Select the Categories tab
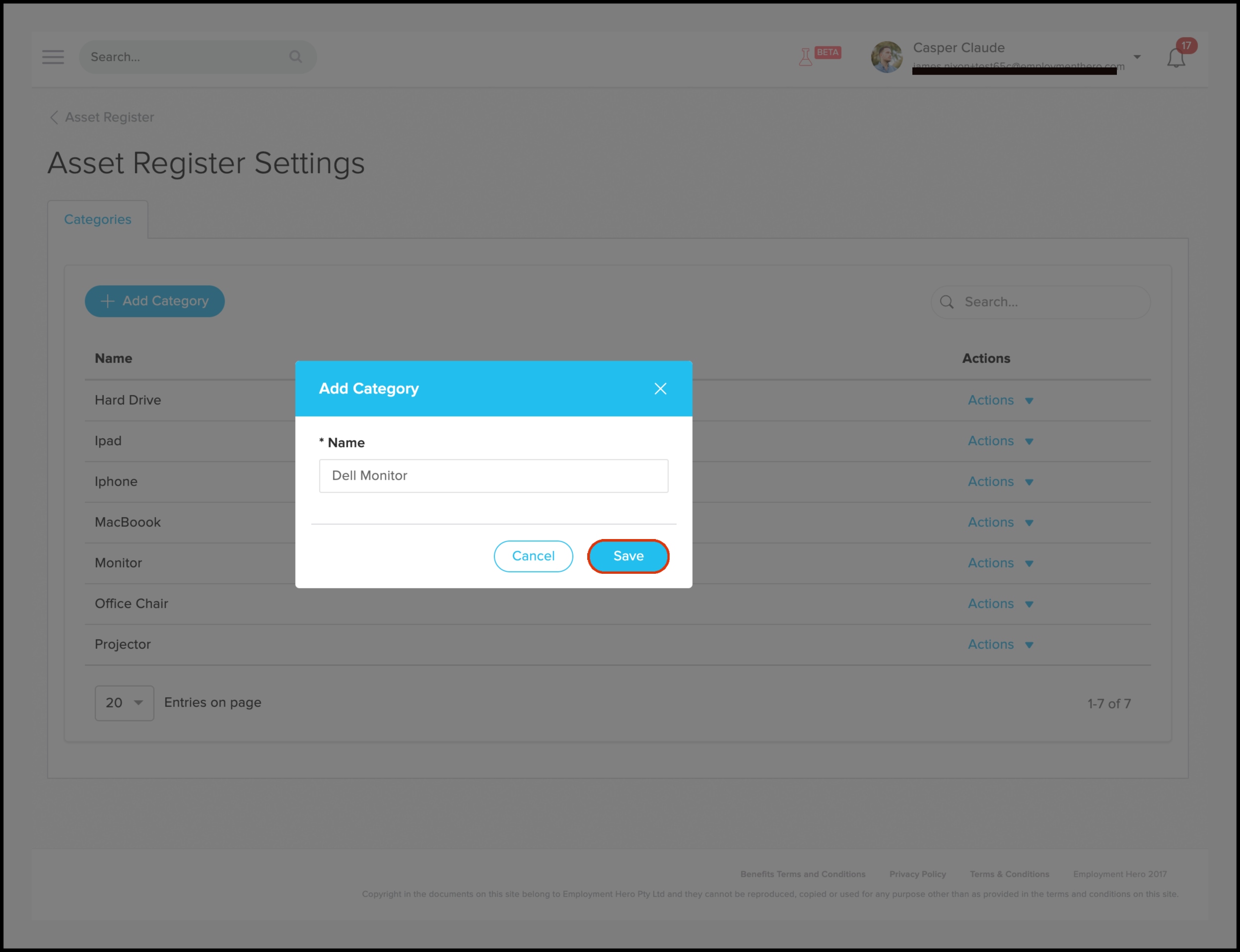Viewport: 1240px width, 952px height. click(97, 219)
